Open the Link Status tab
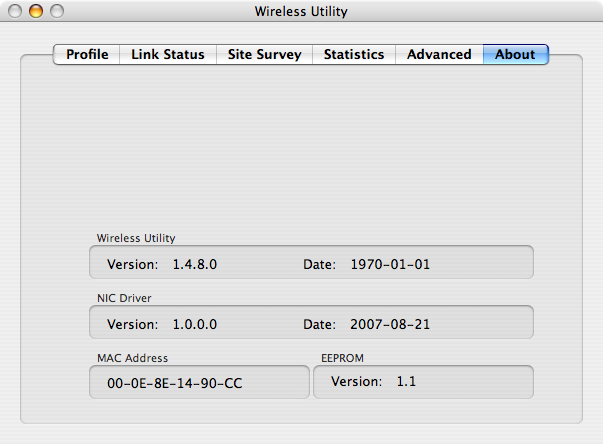This screenshot has width=603, height=444. pos(168,55)
